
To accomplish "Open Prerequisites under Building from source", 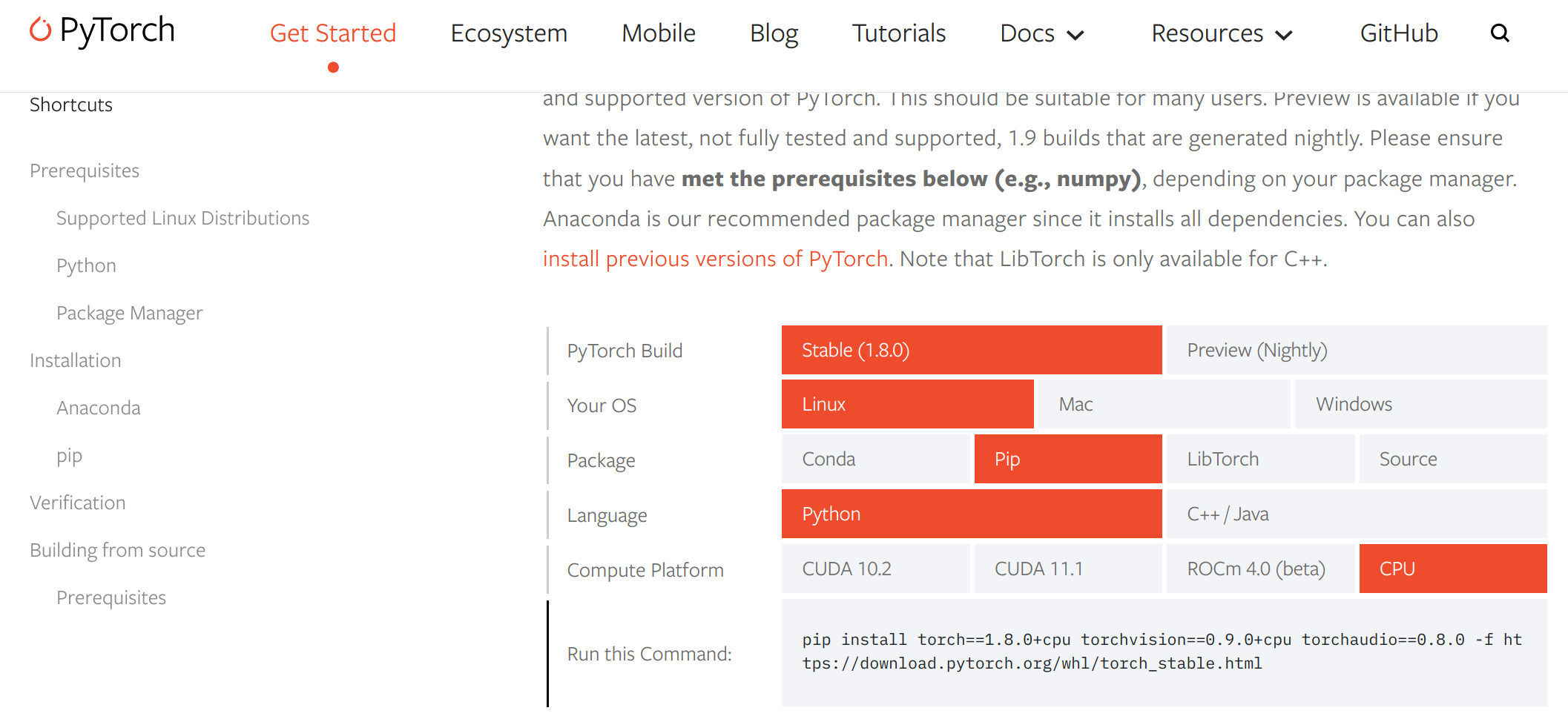I will pyautogui.click(x=111, y=598).
